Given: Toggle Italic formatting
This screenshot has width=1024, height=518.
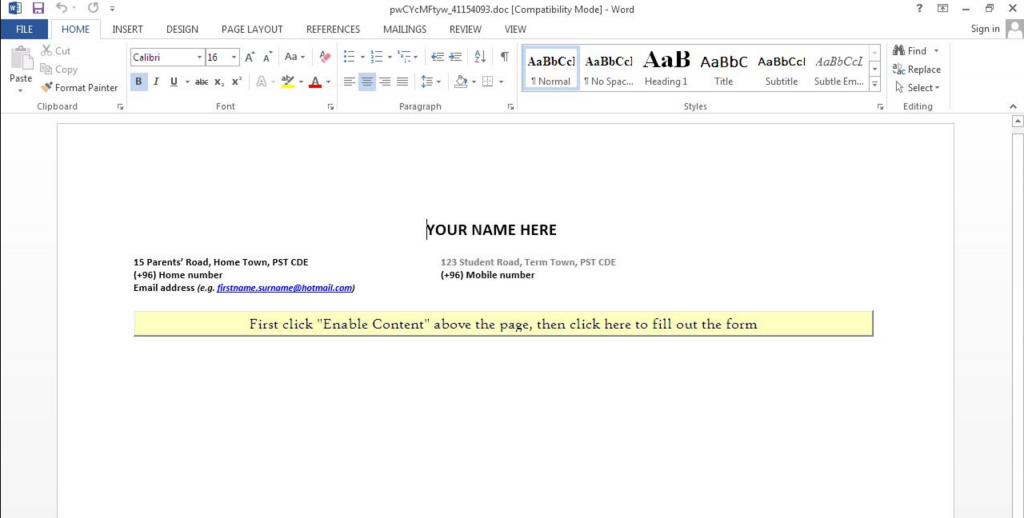Looking at the screenshot, I should click(x=156, y=82).
